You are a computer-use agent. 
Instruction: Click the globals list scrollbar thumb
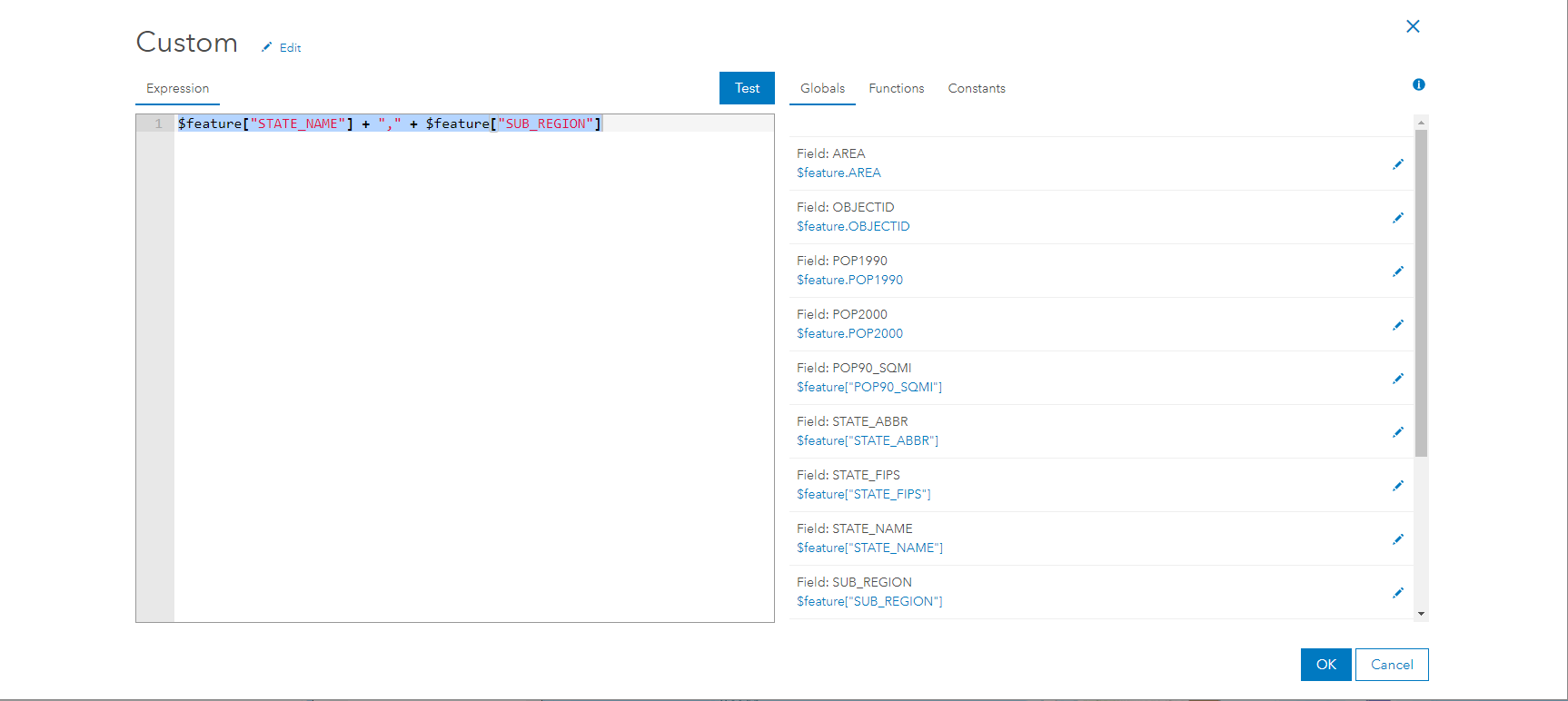pyautogui.click(x=1421, y=292)
